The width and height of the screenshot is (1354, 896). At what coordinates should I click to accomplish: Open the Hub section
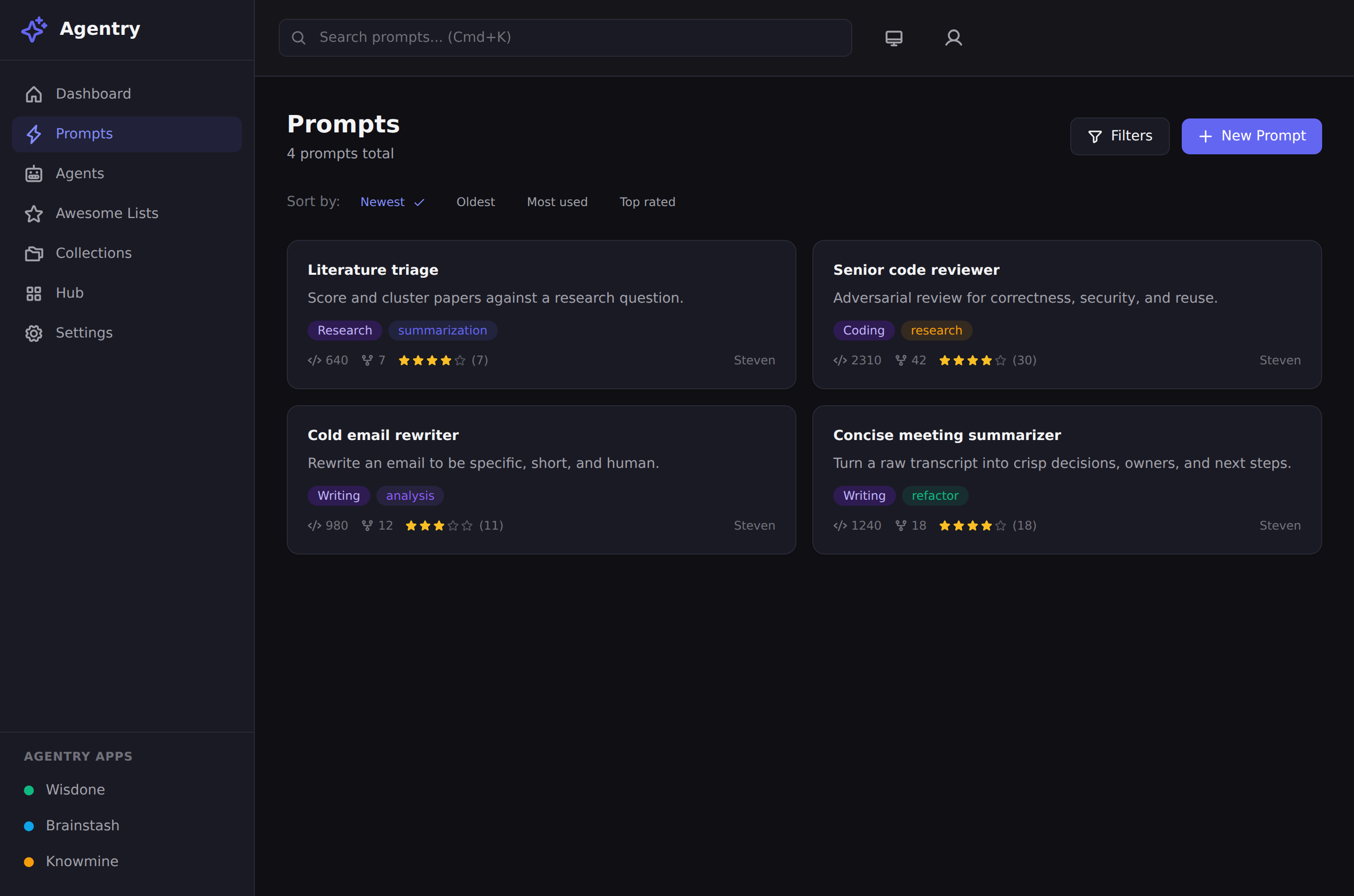[127, 294]
